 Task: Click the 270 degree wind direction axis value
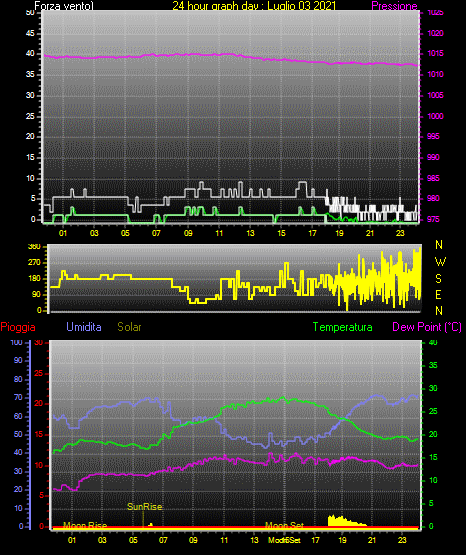tap(34, 263)
